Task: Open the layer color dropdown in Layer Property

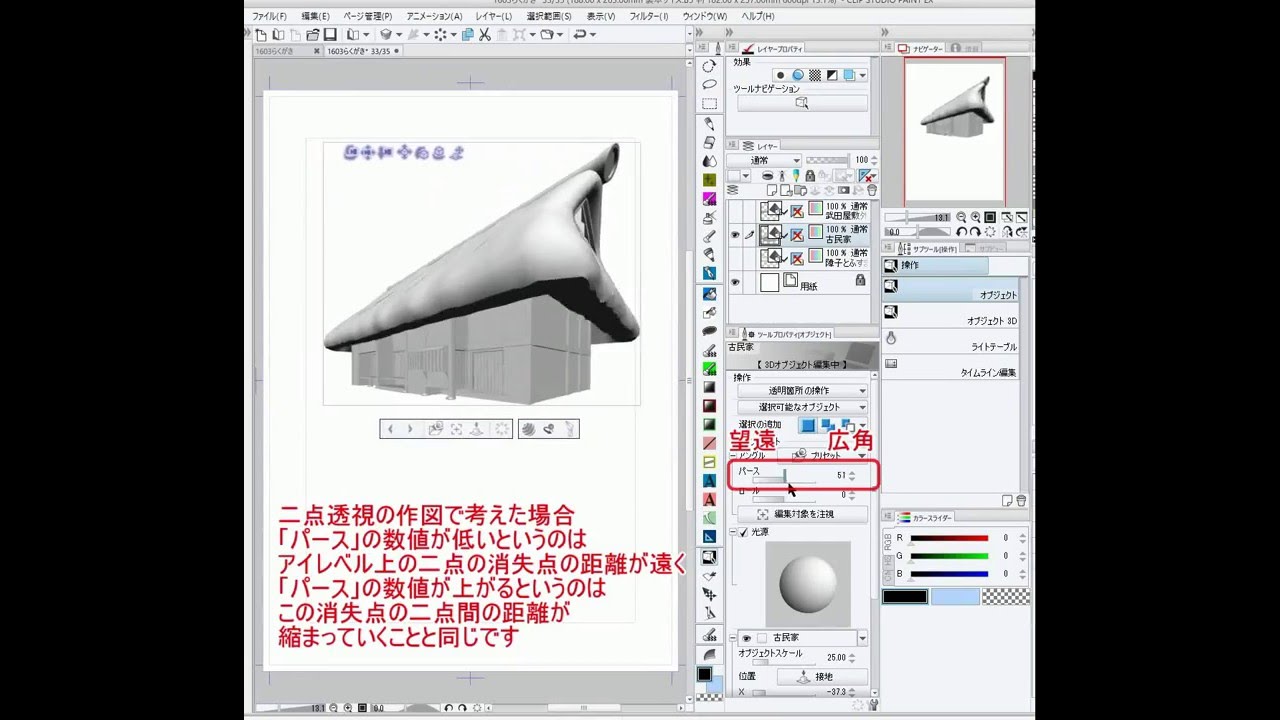Action: click(863, 75)
